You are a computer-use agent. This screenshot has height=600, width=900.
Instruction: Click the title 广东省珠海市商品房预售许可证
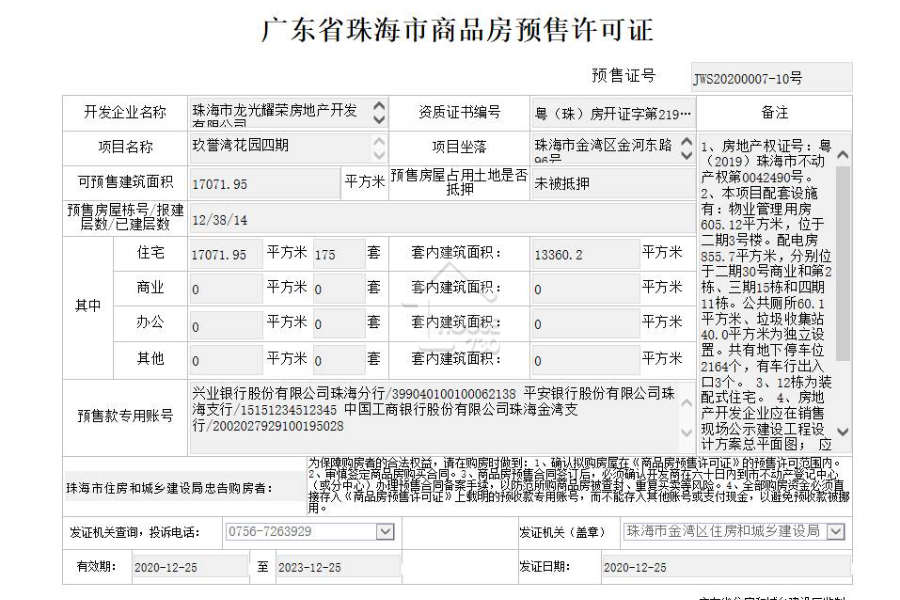point(457,29)
